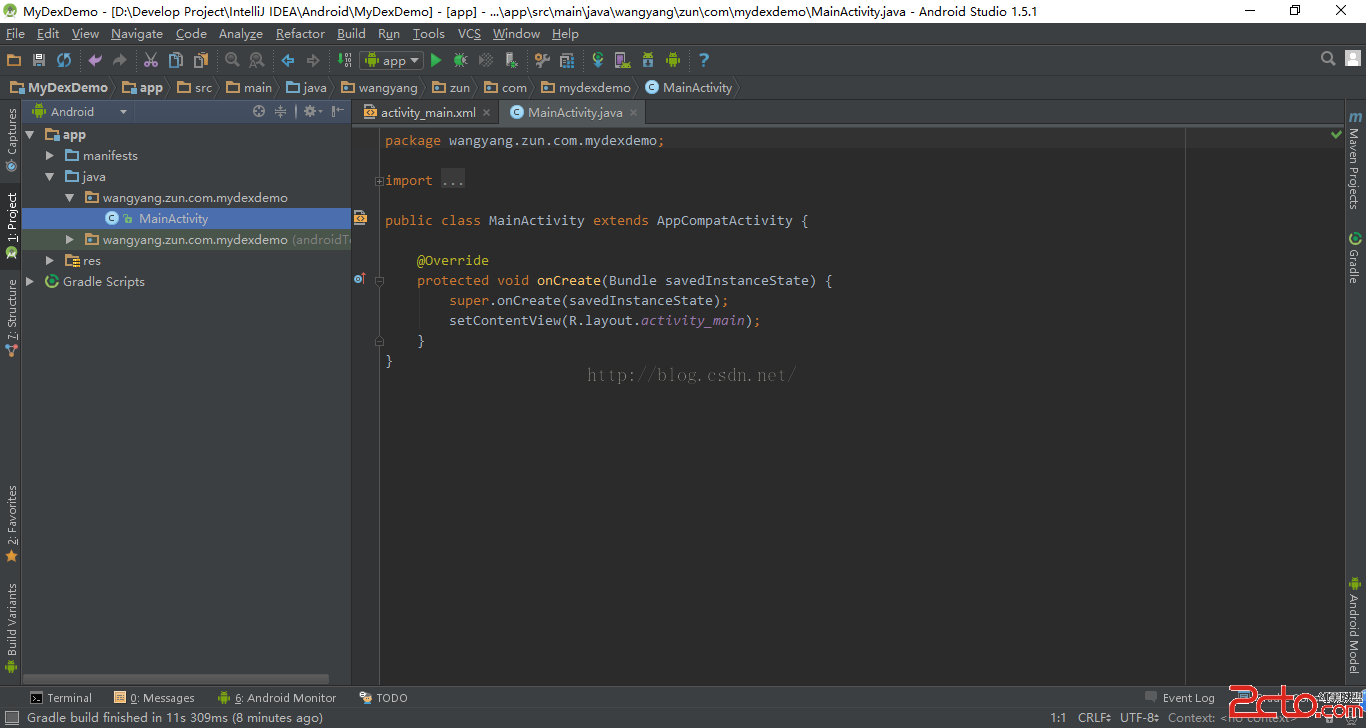Open the Event Log panel
The width and height of the screenshot is (1366, 728).
1180,698
